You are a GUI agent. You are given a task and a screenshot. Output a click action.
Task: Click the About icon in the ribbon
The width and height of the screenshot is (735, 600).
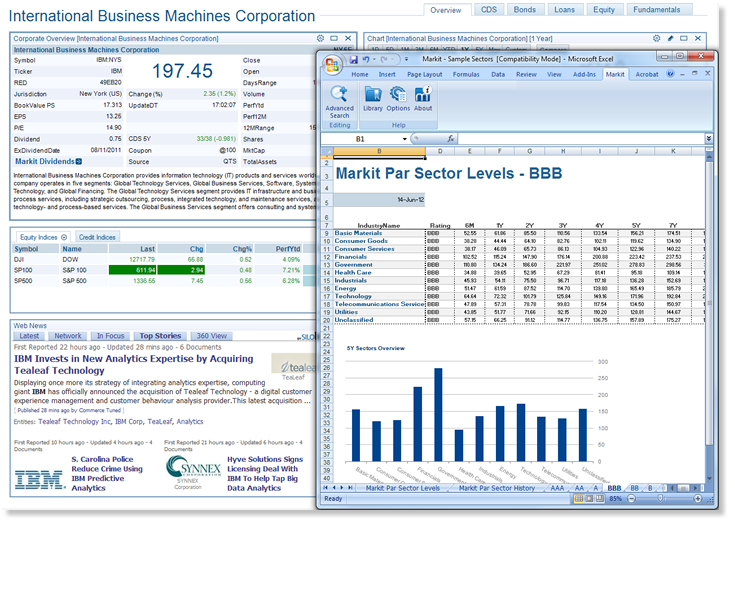click(422, 99)
